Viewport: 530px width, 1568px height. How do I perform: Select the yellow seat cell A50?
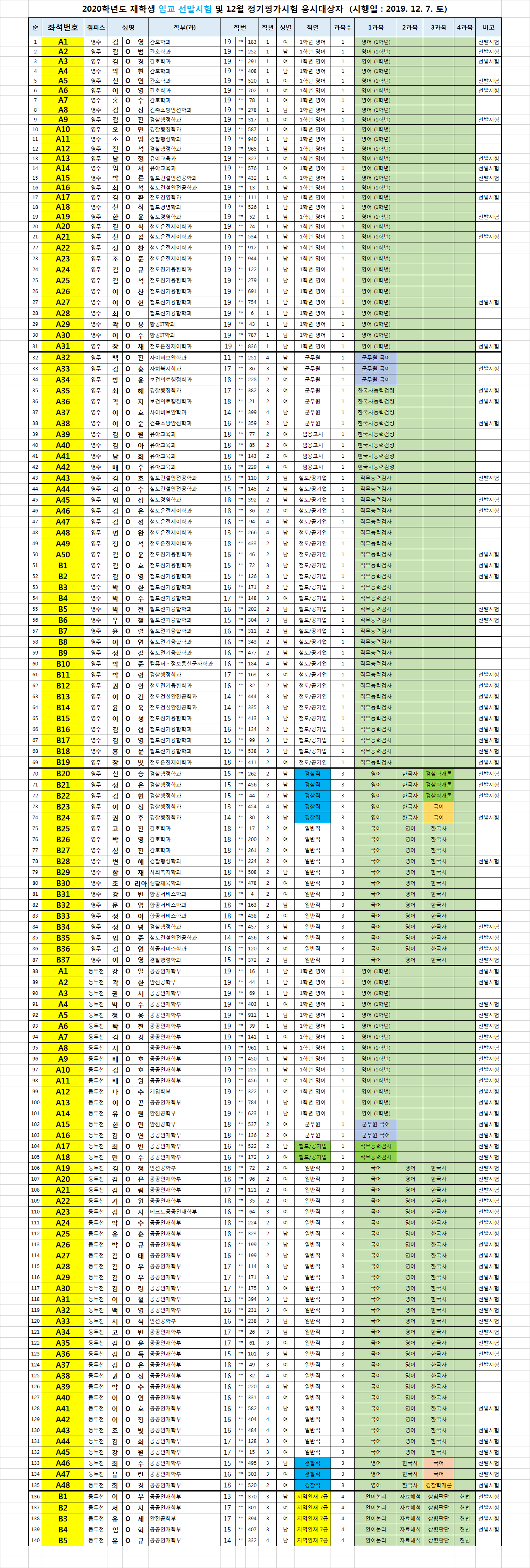tap(63, 555)
